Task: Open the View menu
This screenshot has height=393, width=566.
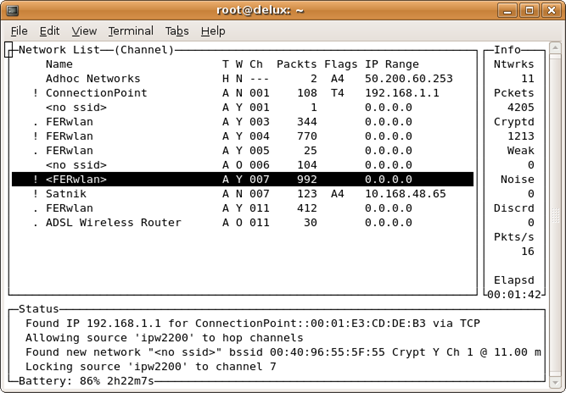Action: (x=84, y=31)
